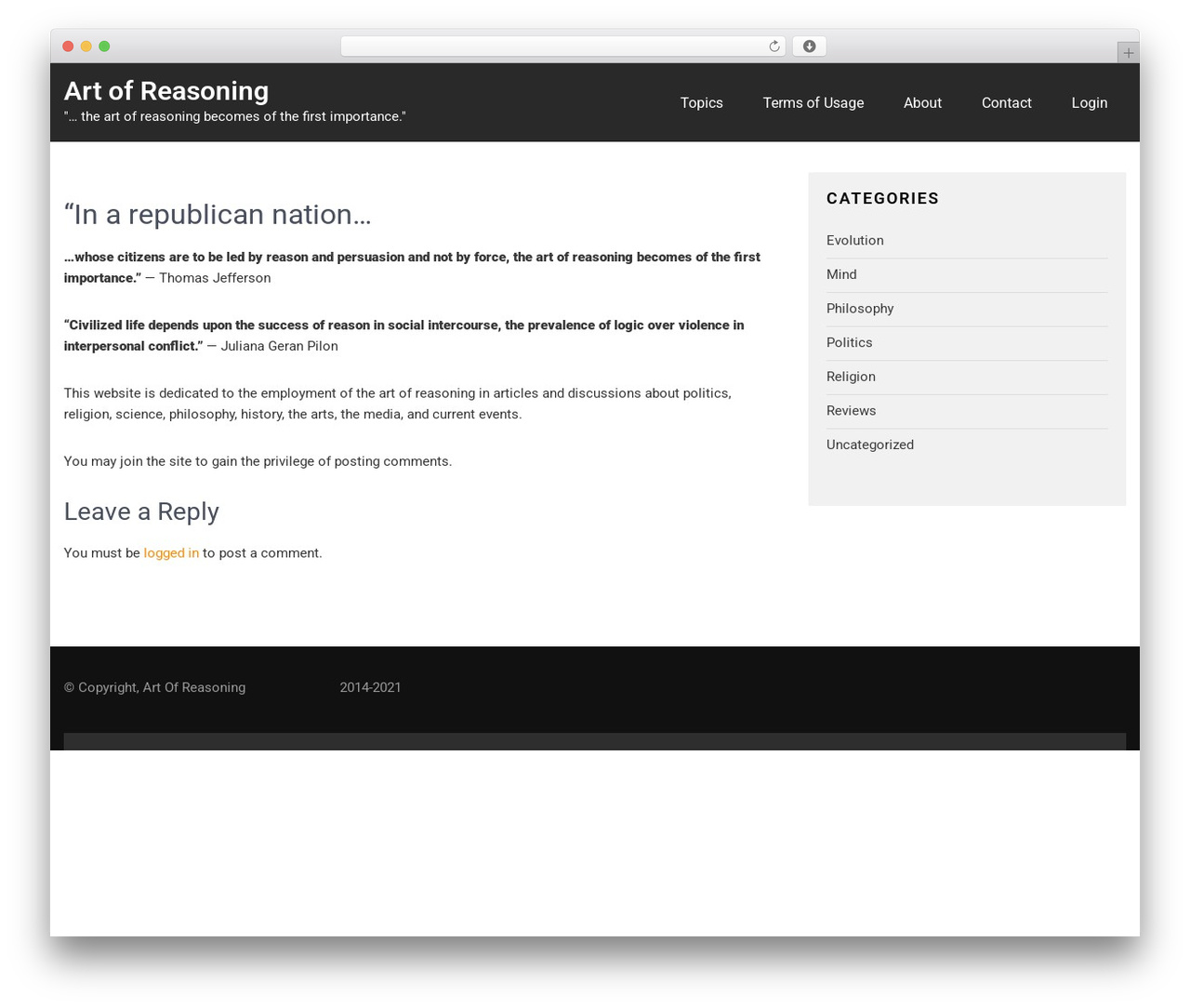Click Login in the navigation
Image resolution: width=1190 pixels, height=1008 pixels.
coord(1090,103)
